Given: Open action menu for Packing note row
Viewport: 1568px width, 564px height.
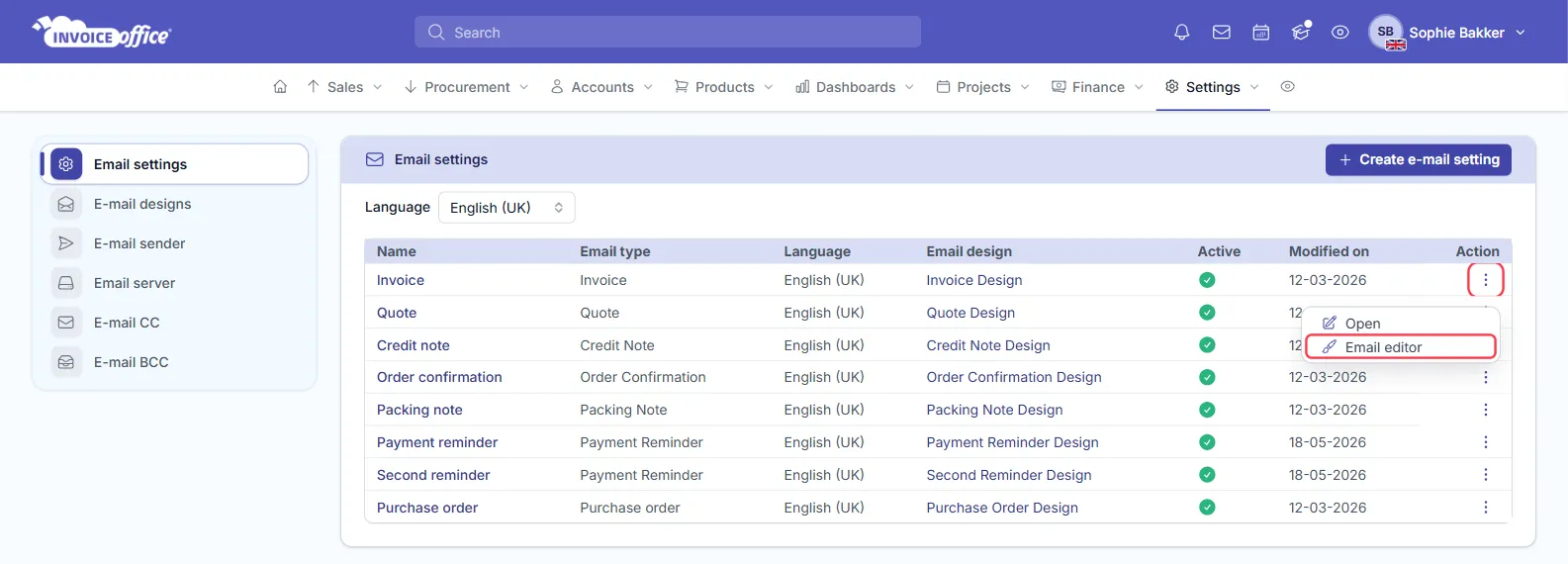Looking at the screenshot, I should point(1485,410).
